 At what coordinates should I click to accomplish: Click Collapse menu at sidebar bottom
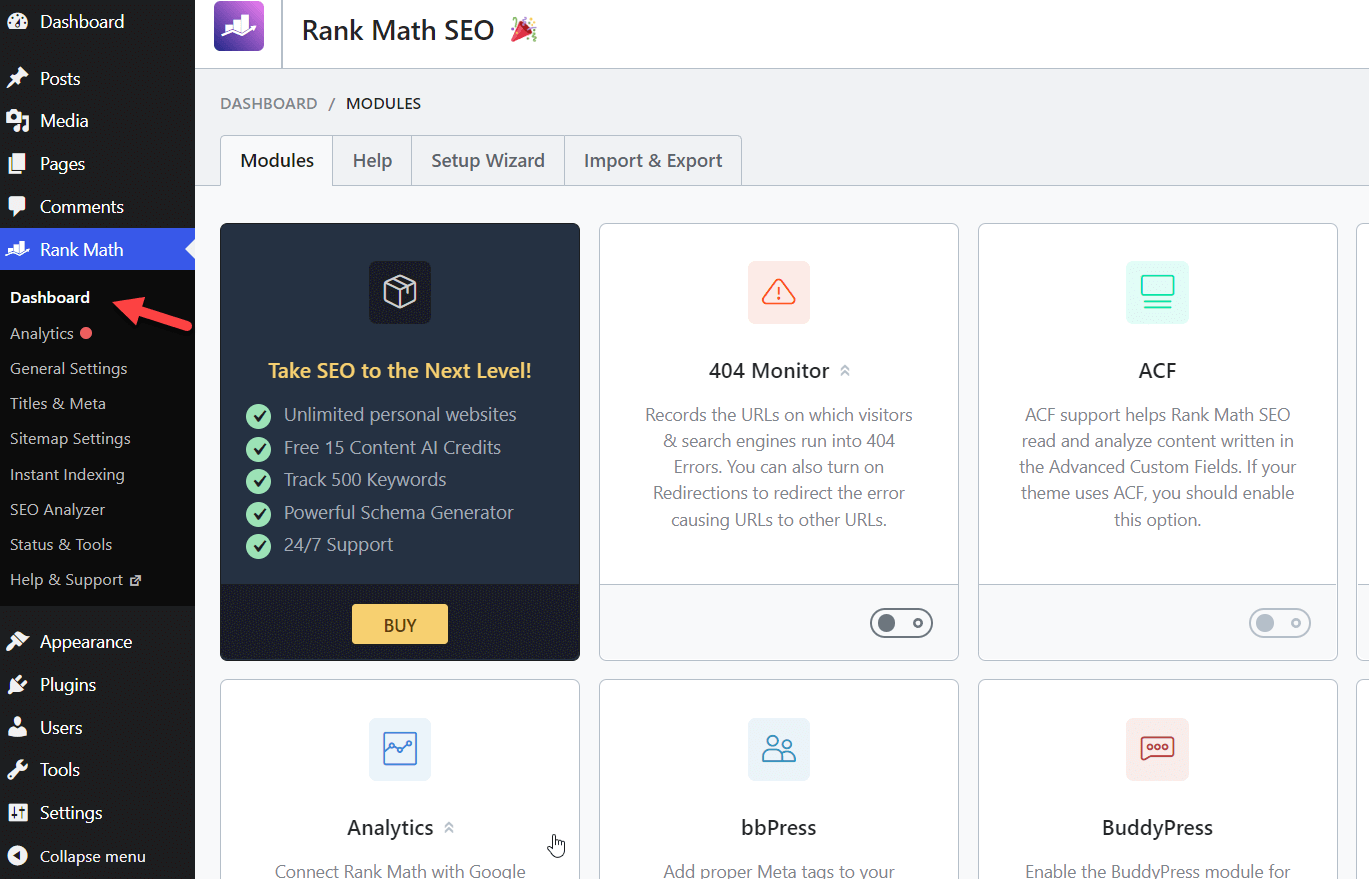tap(90, 856)
